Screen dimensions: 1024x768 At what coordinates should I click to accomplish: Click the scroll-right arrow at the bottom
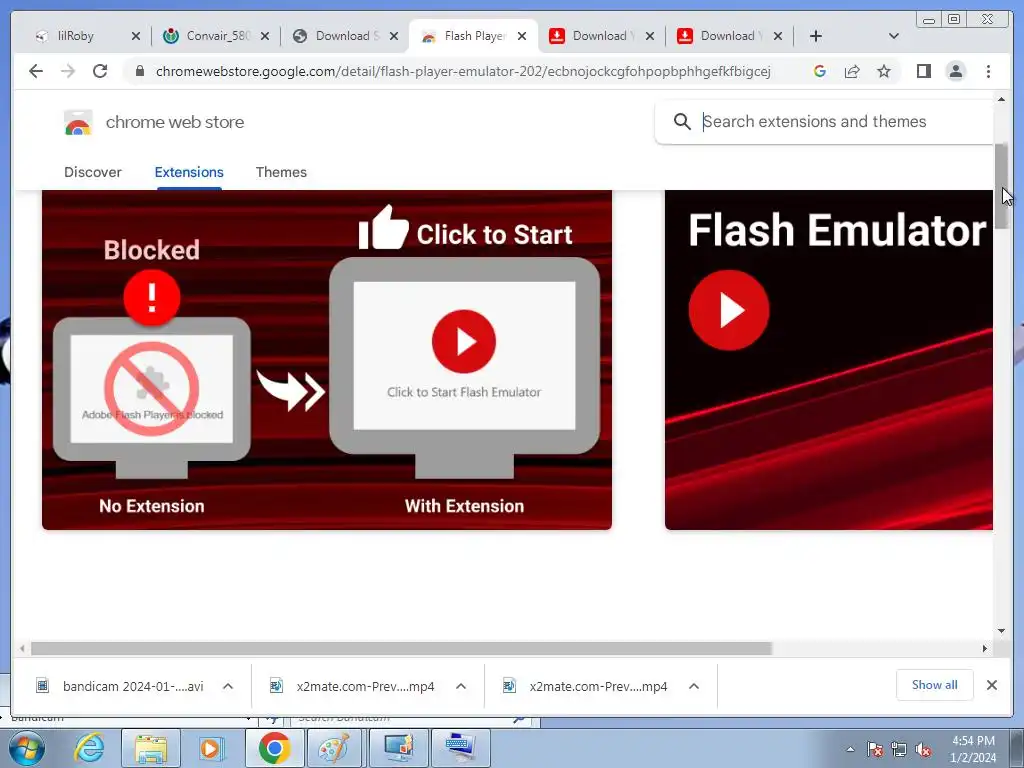[985, 648]
